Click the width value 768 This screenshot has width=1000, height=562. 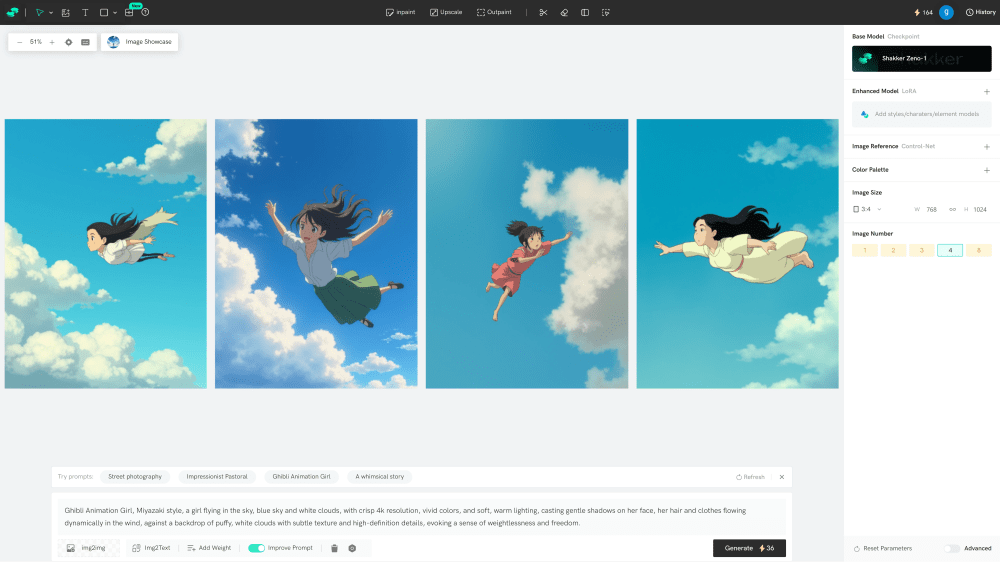pos(932,209)
